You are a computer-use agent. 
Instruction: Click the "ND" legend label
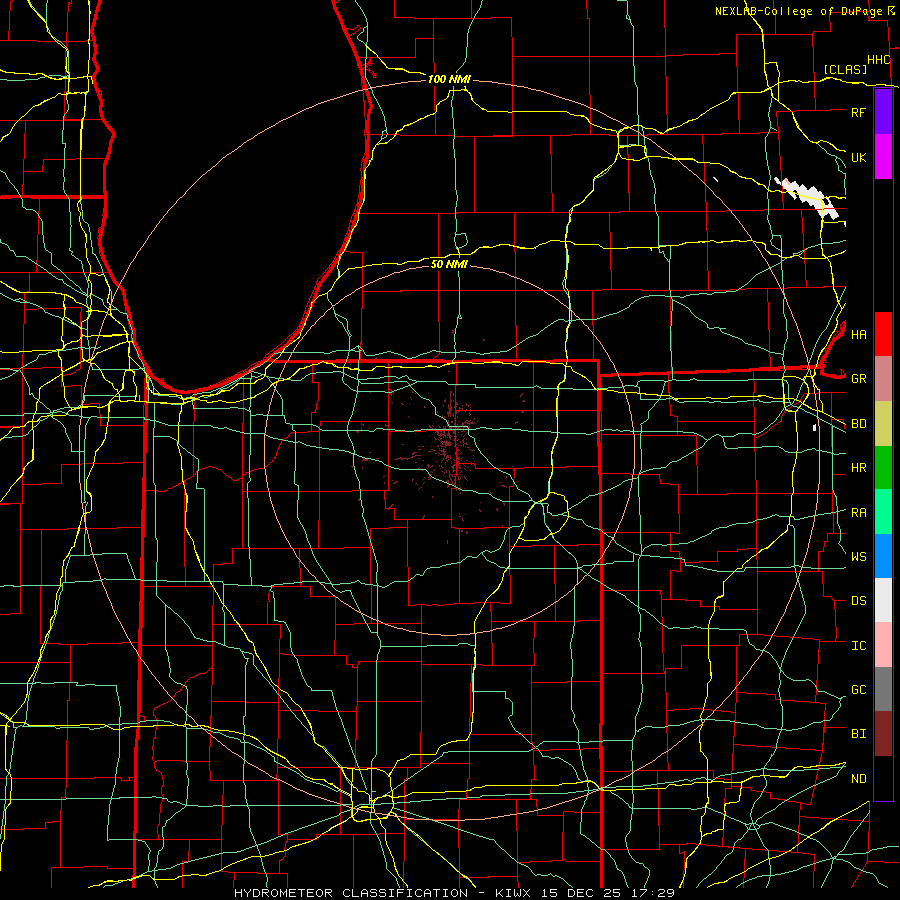[858, 779]
